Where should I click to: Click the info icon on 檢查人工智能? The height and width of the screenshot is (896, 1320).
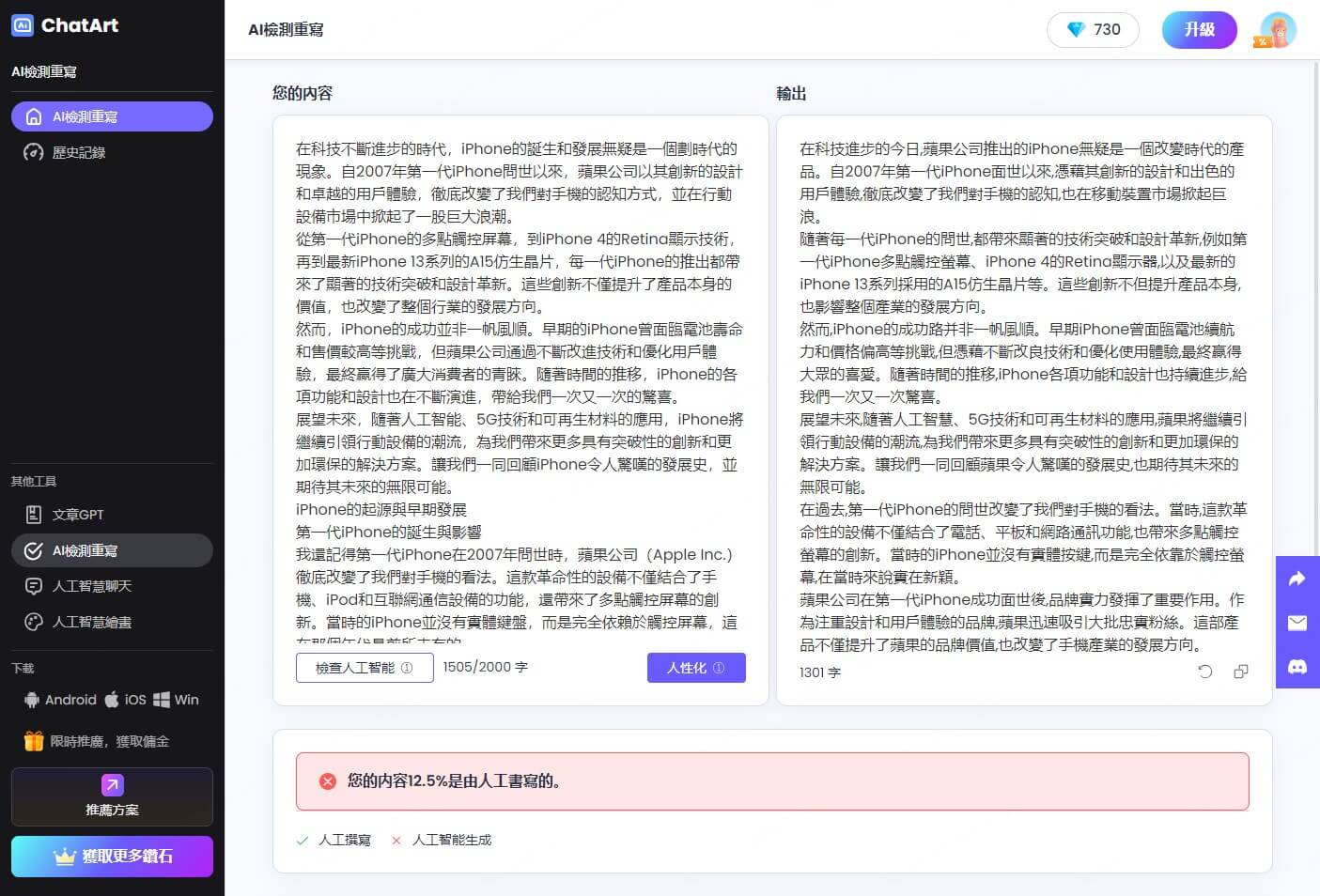pos(407,668)
